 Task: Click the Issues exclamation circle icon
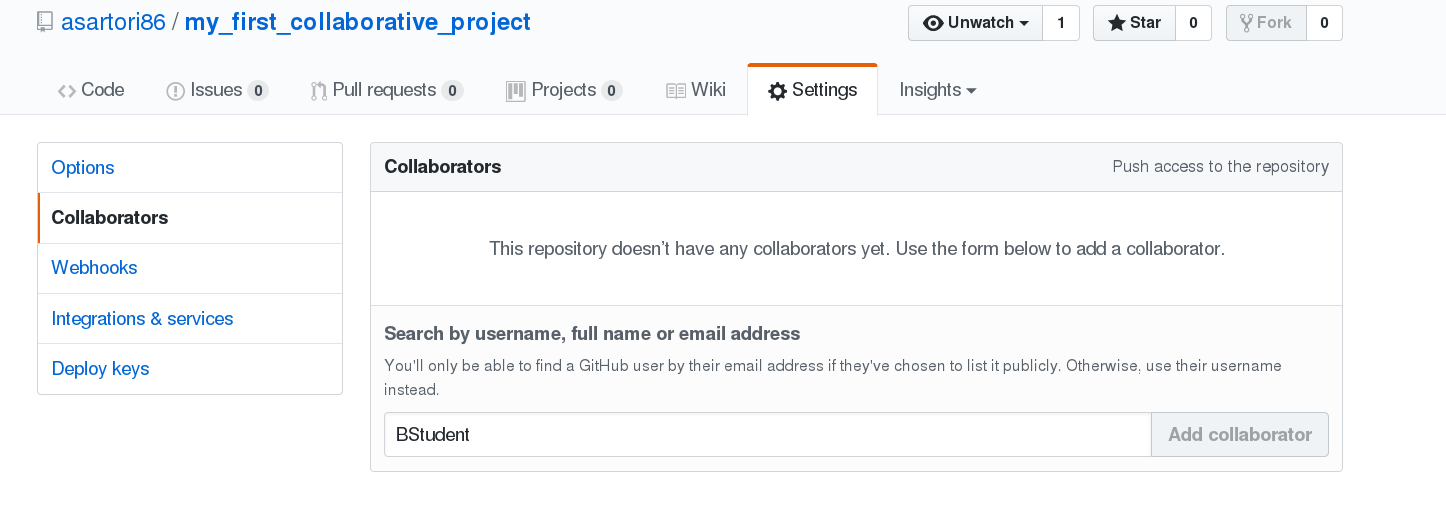175,91
